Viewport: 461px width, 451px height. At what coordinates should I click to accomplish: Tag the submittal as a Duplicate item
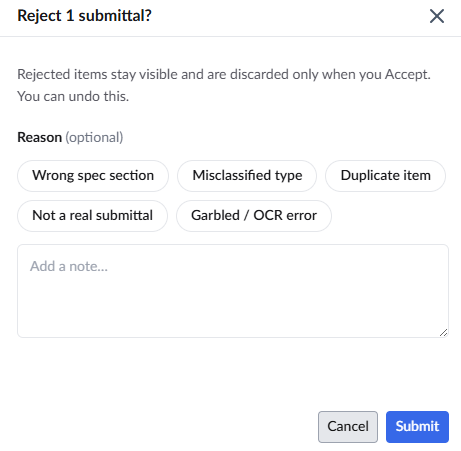point(385,176)
